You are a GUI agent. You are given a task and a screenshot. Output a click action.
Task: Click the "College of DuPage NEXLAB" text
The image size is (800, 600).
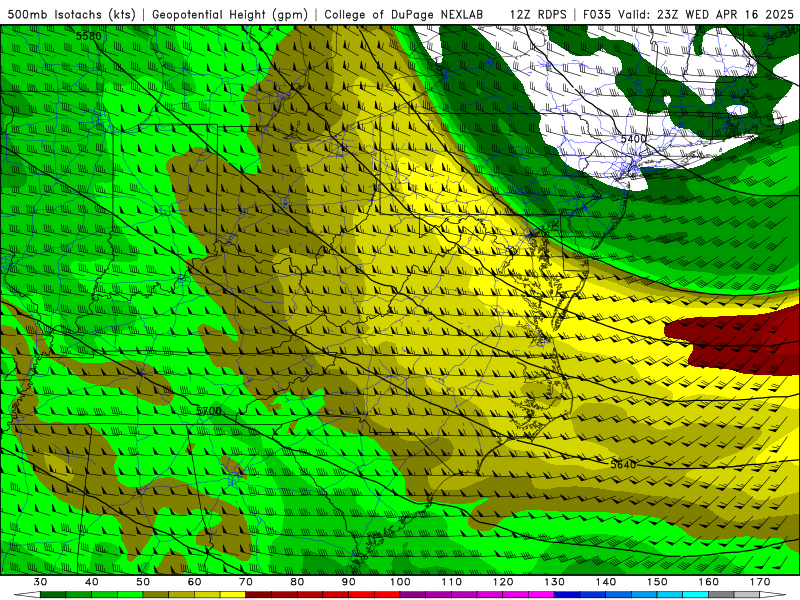(403, 15)
